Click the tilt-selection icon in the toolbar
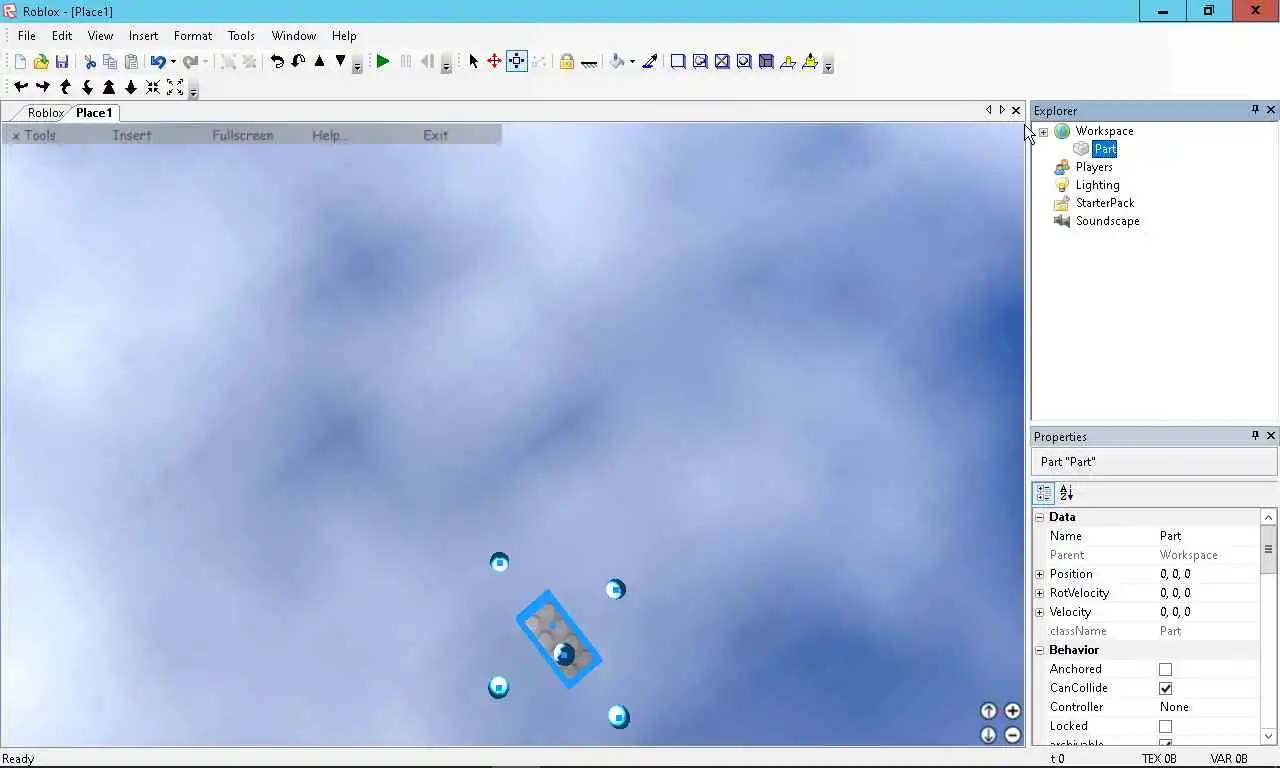 pos(298,61)
